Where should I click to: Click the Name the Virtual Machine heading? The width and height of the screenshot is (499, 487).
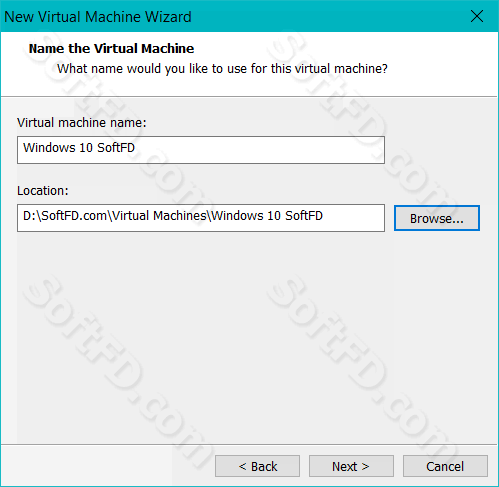pos(111,49)
